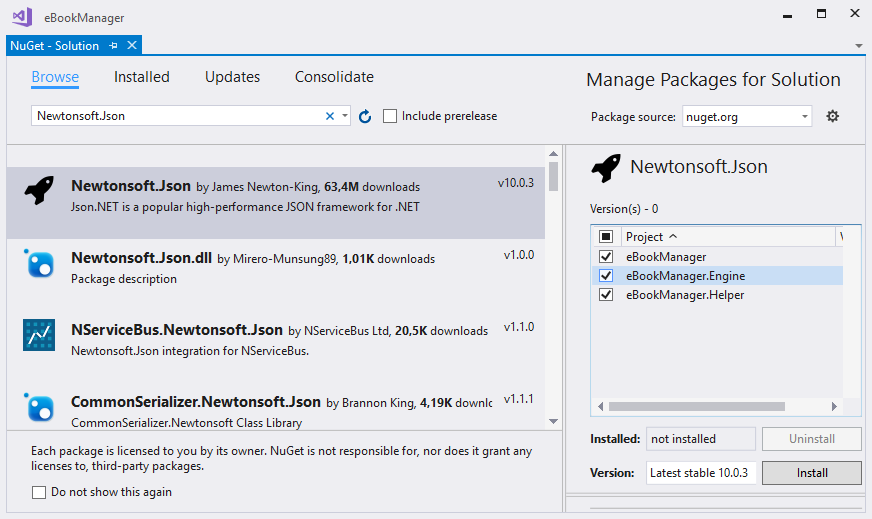Switch to the Browse tab
Viewport: 872px width, 519px height.
click(x=55, y=77)
